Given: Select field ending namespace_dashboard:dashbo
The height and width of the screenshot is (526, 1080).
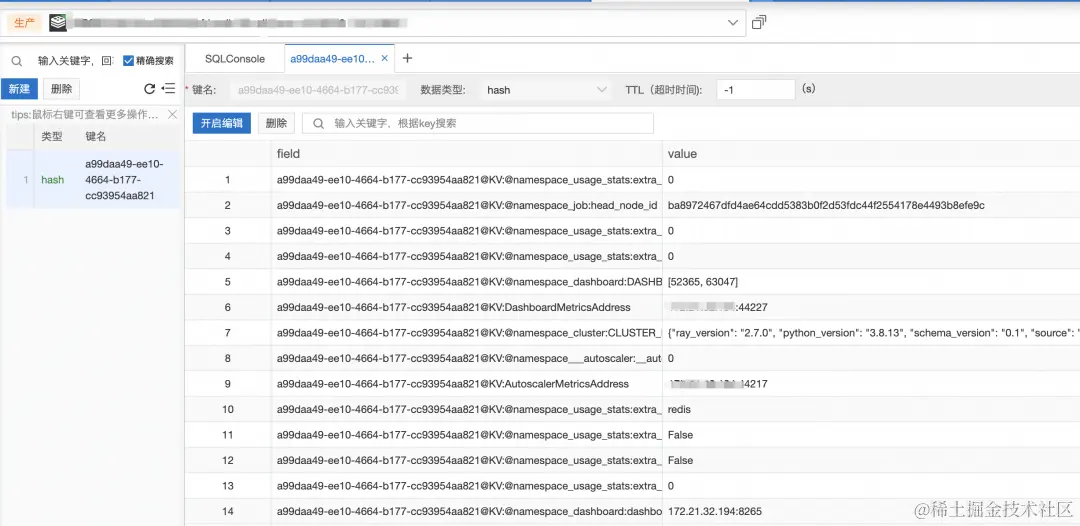Looking at the screenshot, I should 467,511.
